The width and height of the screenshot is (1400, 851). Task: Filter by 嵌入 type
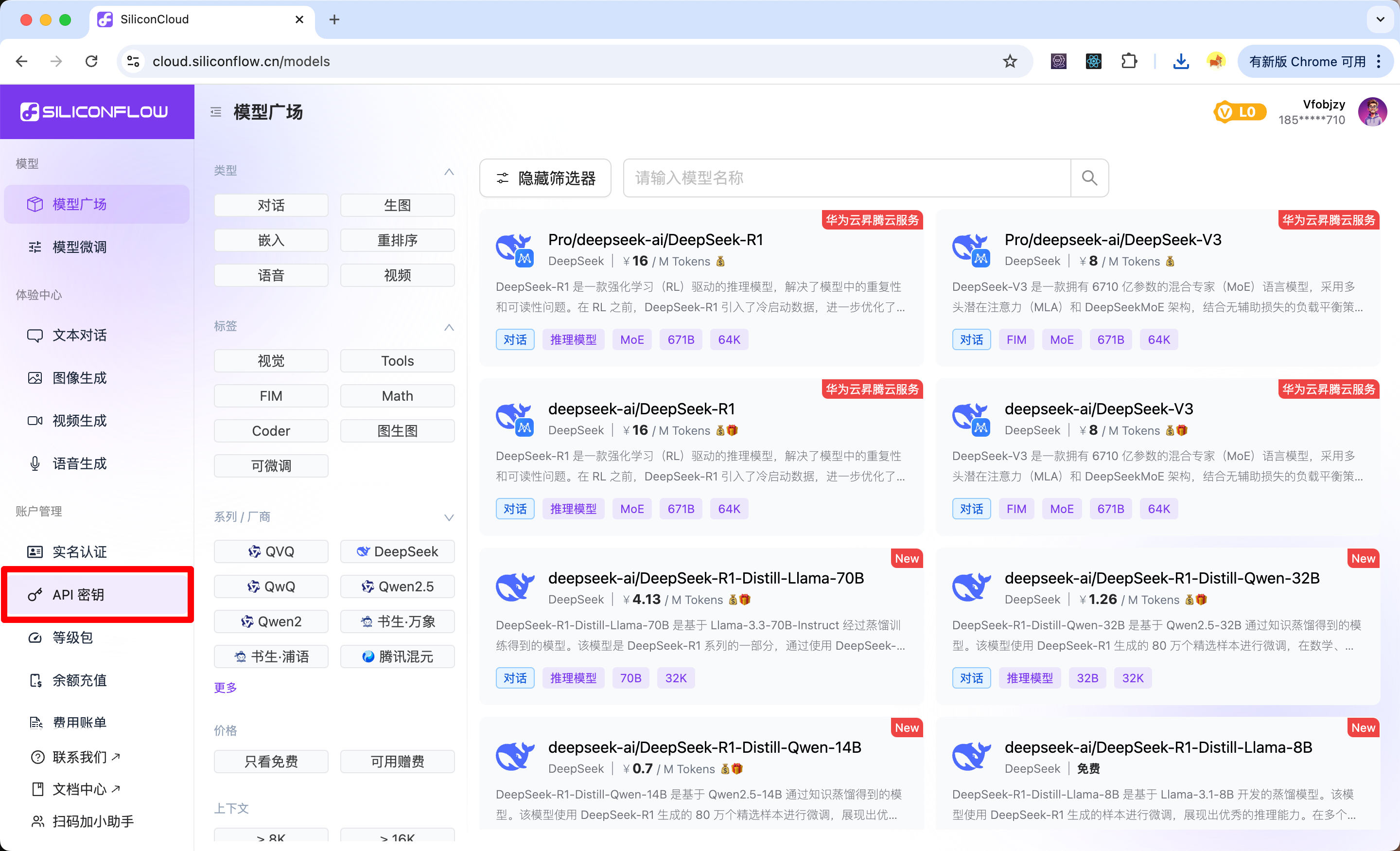tap(271, 240)
